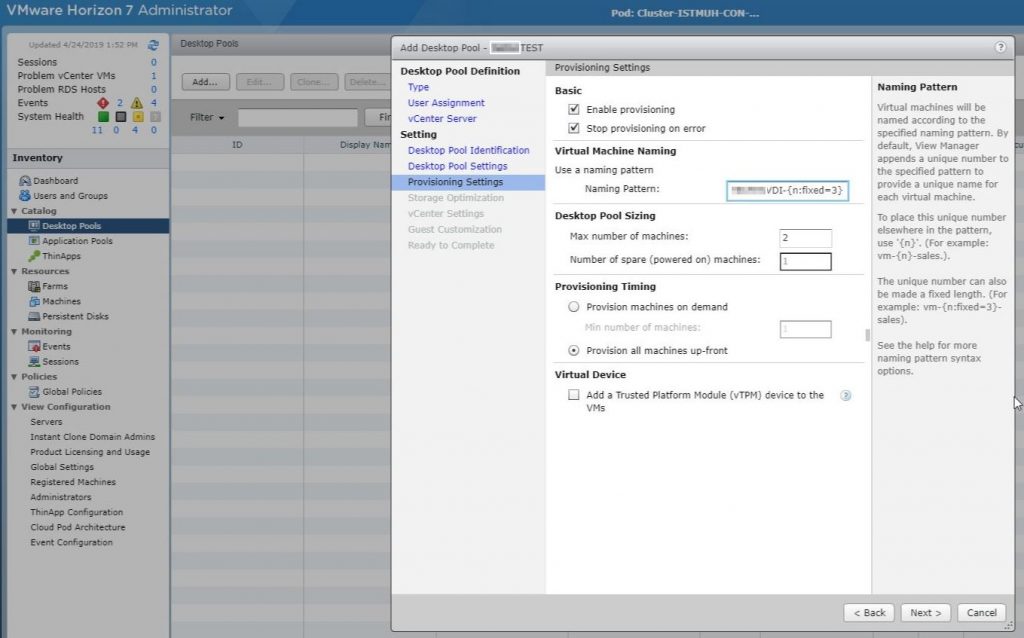Select the Provisioning Settings step

(468, 182)
